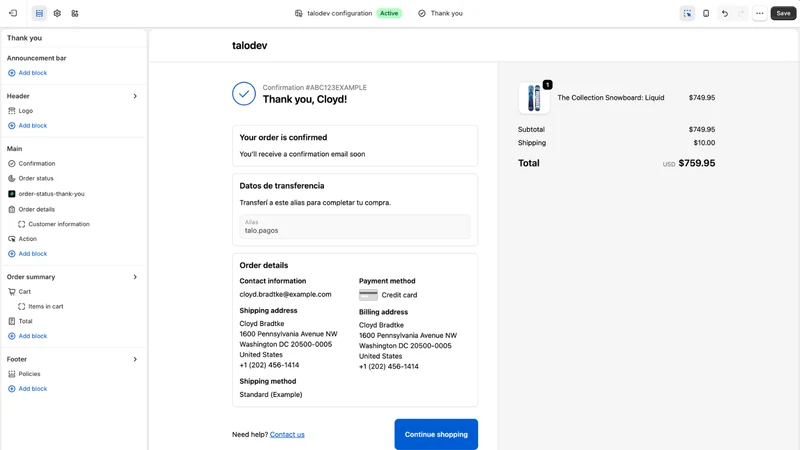Image resolution: width=800 pixels, height=450 pixels.
Task: Click the Logo block icon
Action: 12,111
